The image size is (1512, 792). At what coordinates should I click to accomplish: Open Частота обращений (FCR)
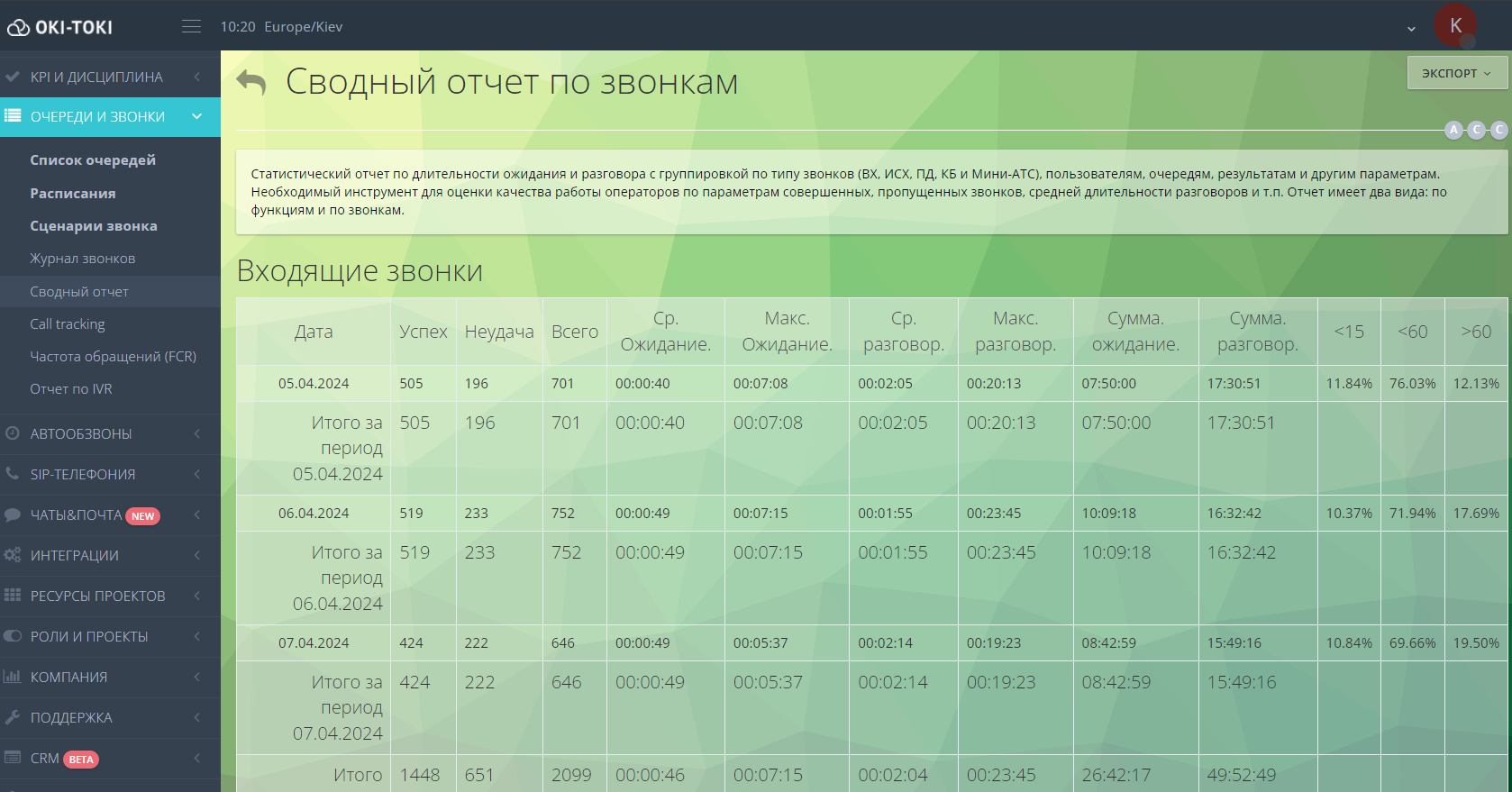[x=114, y=356]
